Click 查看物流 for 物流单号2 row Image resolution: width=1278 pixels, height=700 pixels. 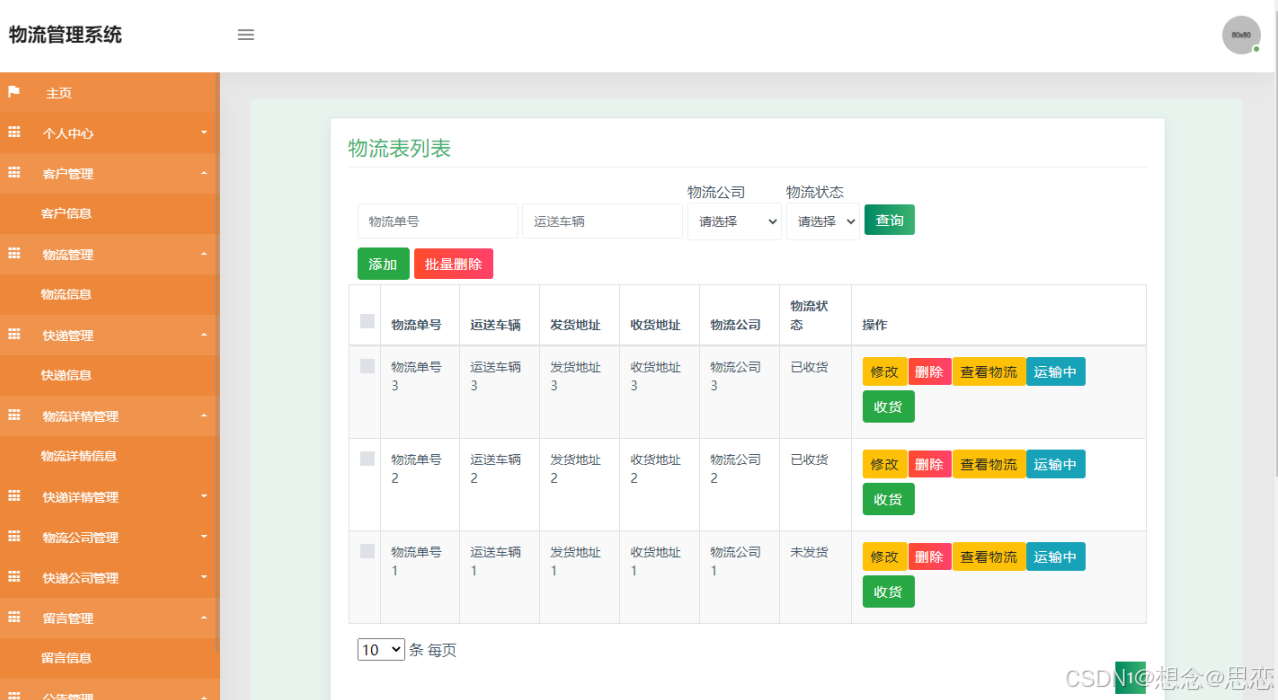989,464
